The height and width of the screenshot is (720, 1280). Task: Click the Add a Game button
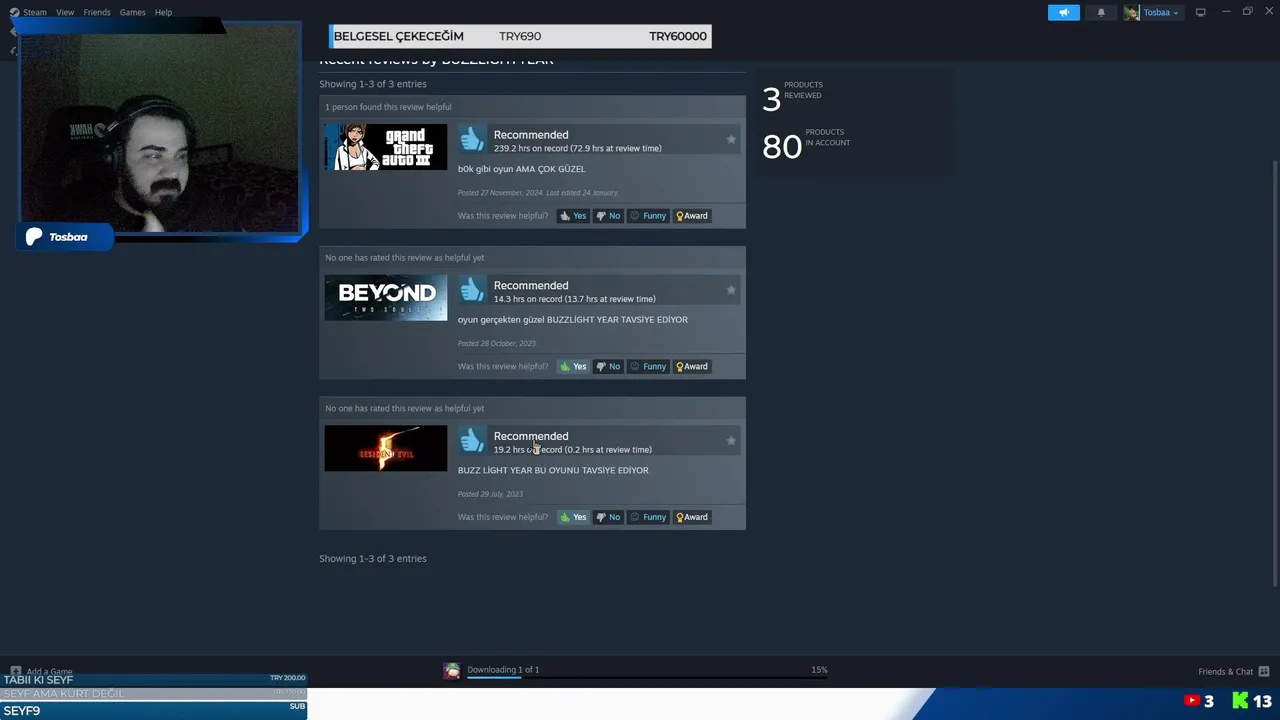[42, 671]
